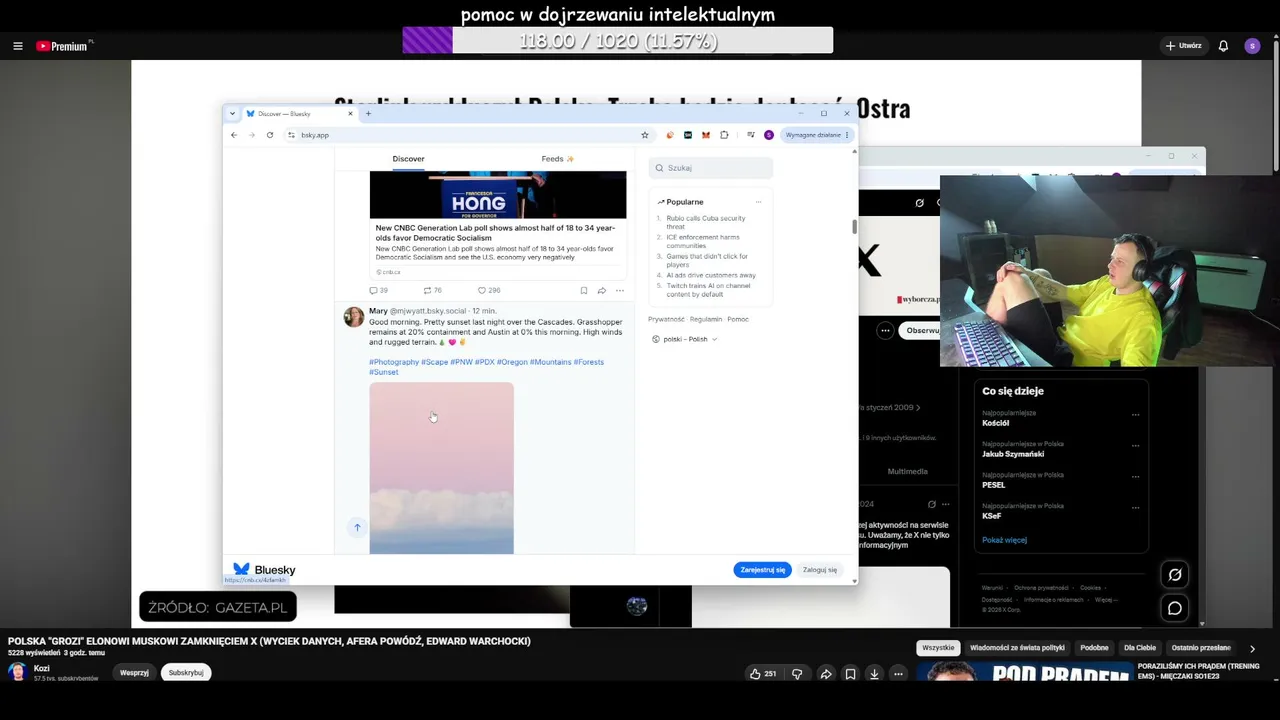The image size is (1280, 720).
Task: Open trend Rubio calls Cuba security threat
Action: [x=706, y=222]
